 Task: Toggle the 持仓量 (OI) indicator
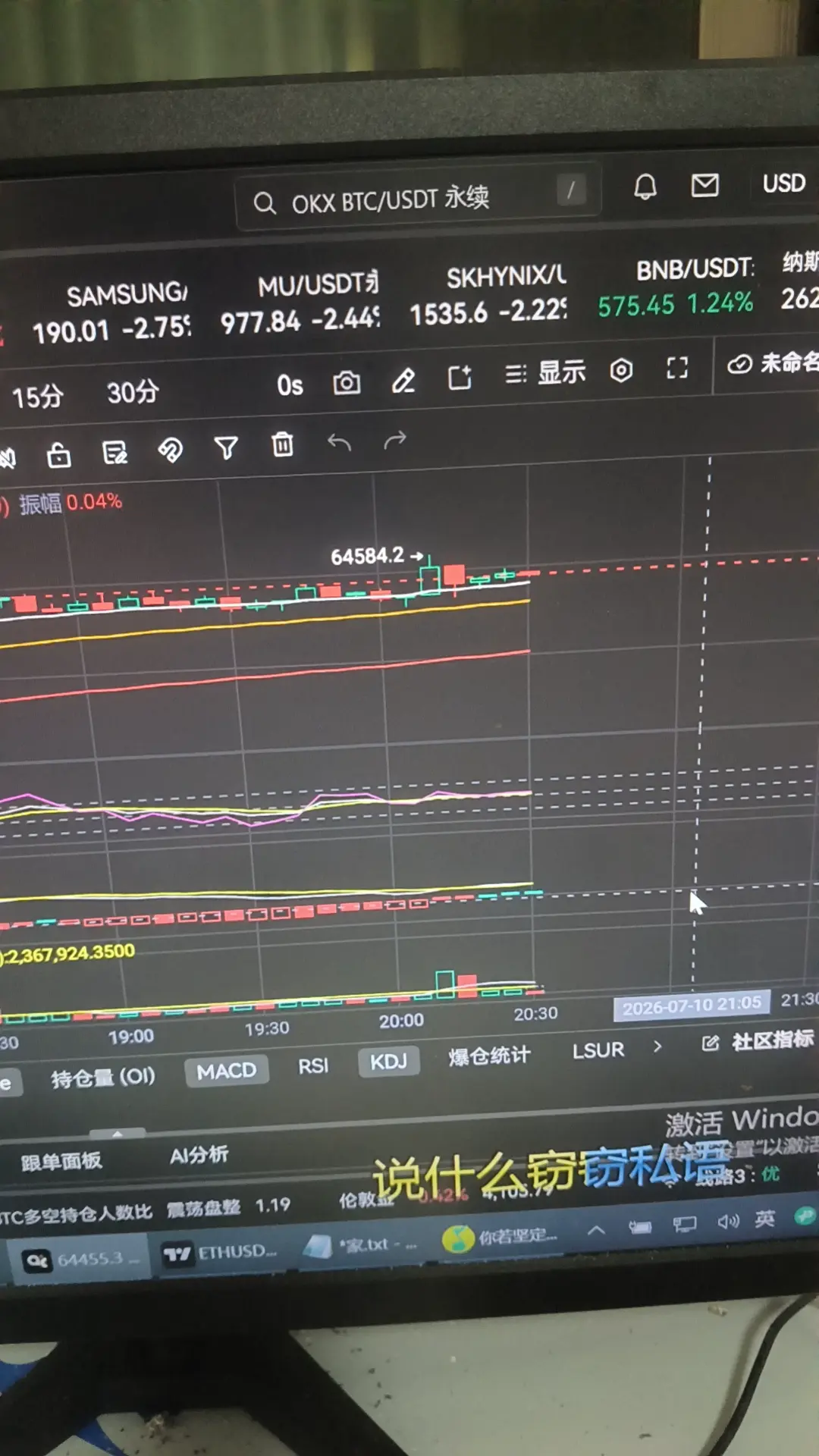(103, 1078)
